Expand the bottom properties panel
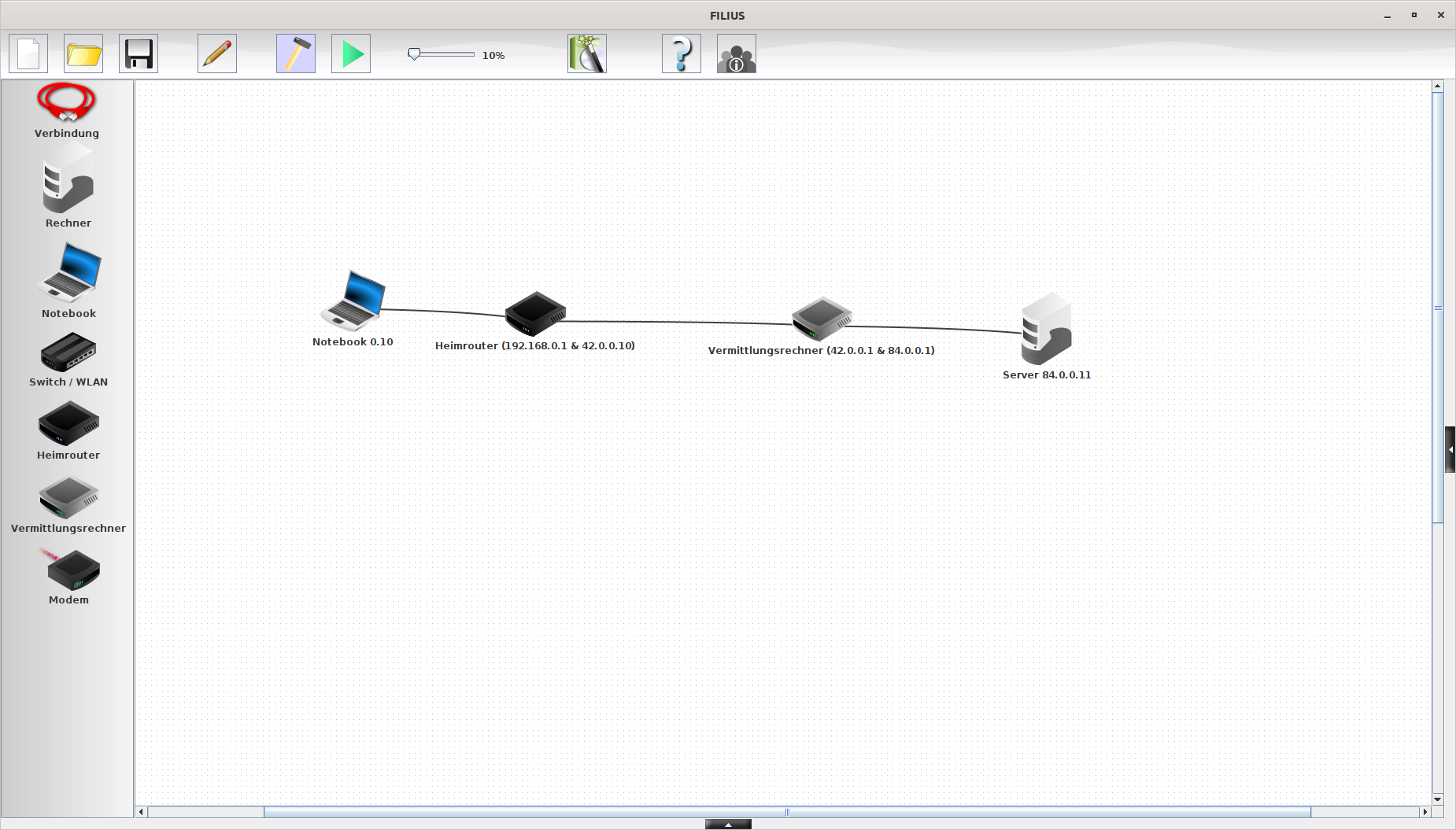This screenshot has width=1456, height=830. click(x=728, y=824)
